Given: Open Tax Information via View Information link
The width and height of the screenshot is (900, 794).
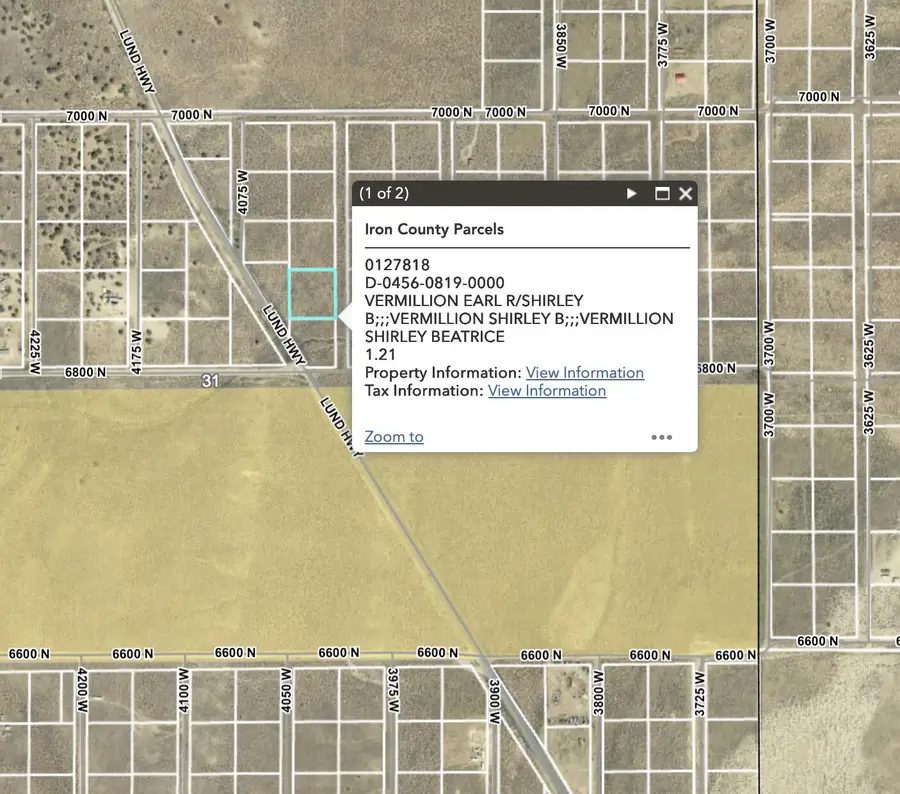Looking at the screenshot, I should (546, 391).
